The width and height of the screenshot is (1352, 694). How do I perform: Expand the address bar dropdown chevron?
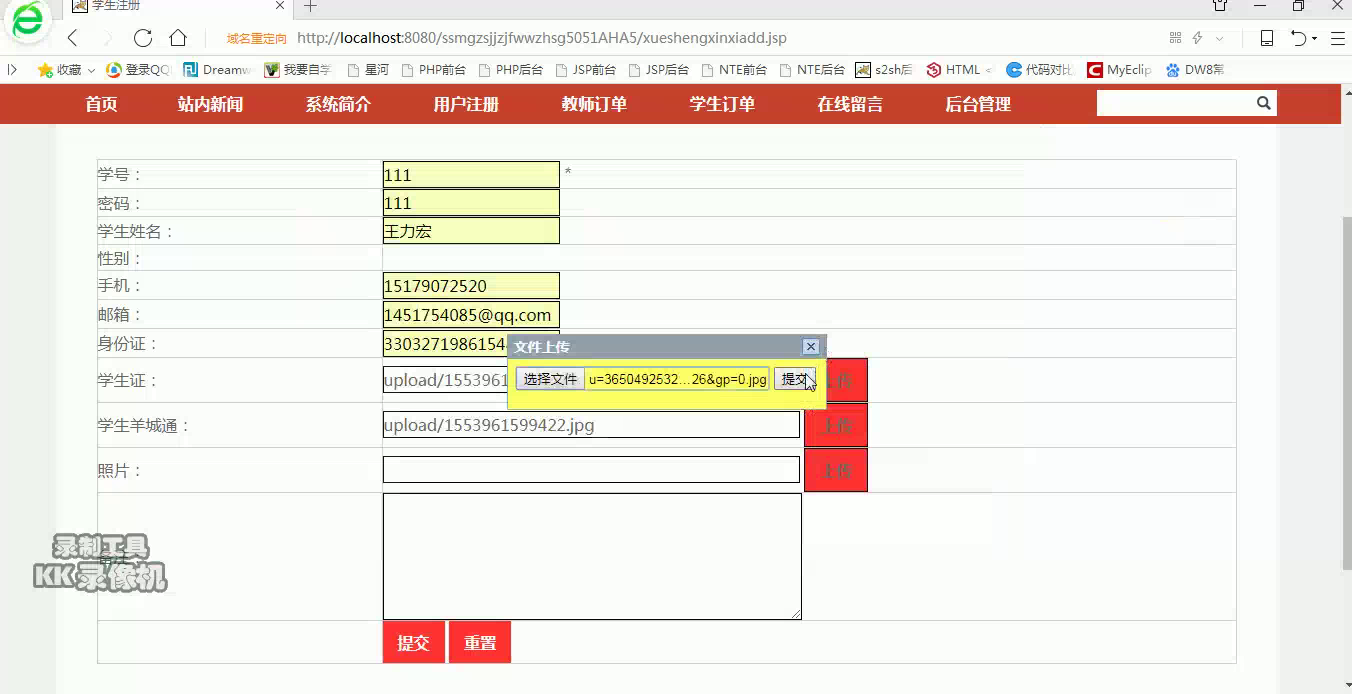(1219, 38)
